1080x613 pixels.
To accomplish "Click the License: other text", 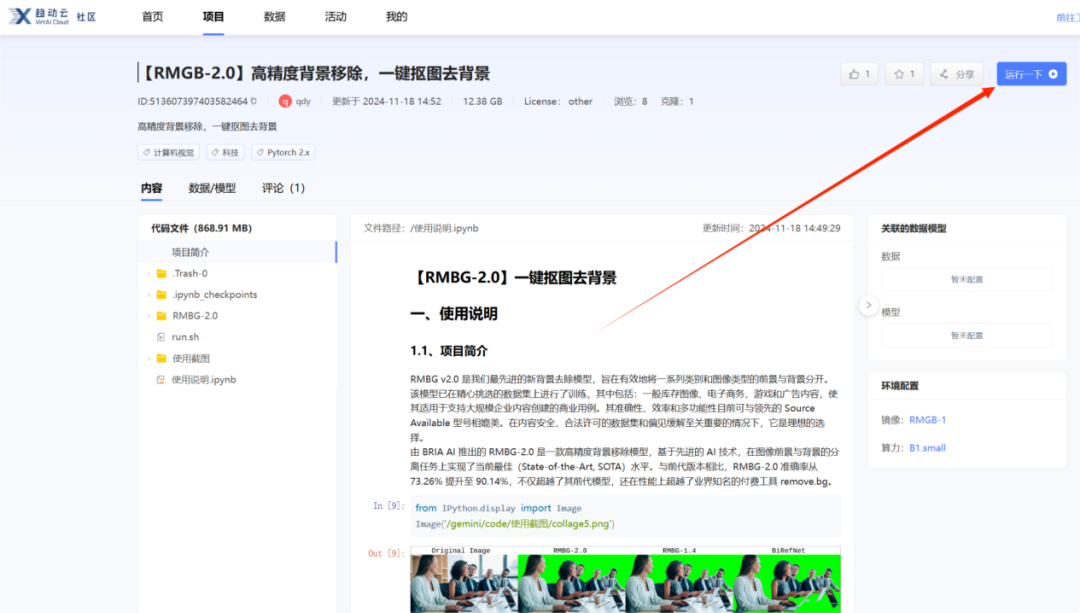I will (558, 101).
